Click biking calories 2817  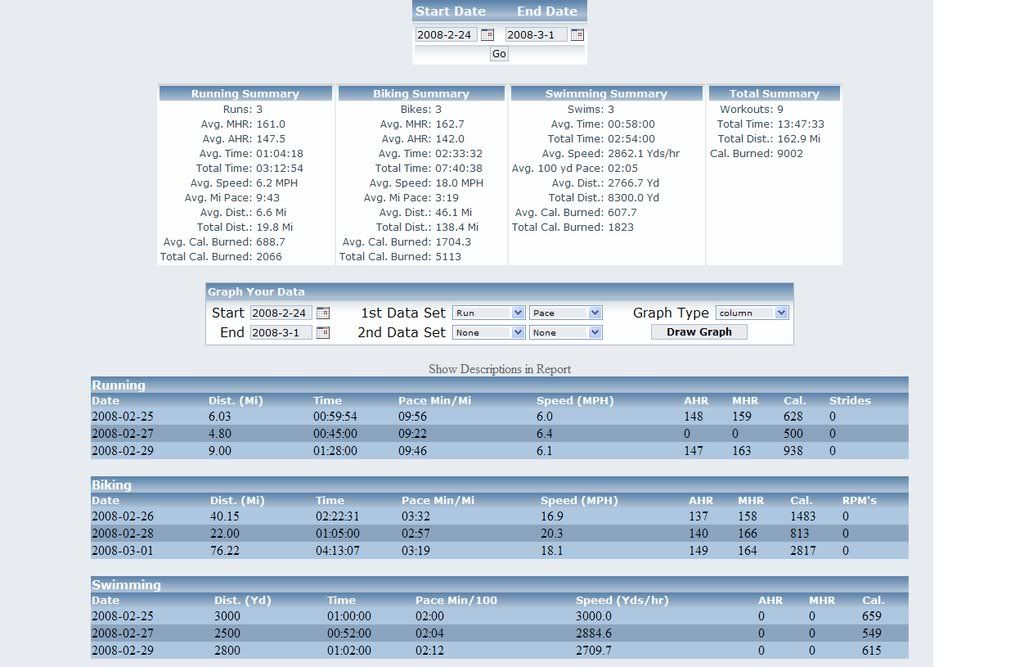pyautogui.click(x=803, y=550)
